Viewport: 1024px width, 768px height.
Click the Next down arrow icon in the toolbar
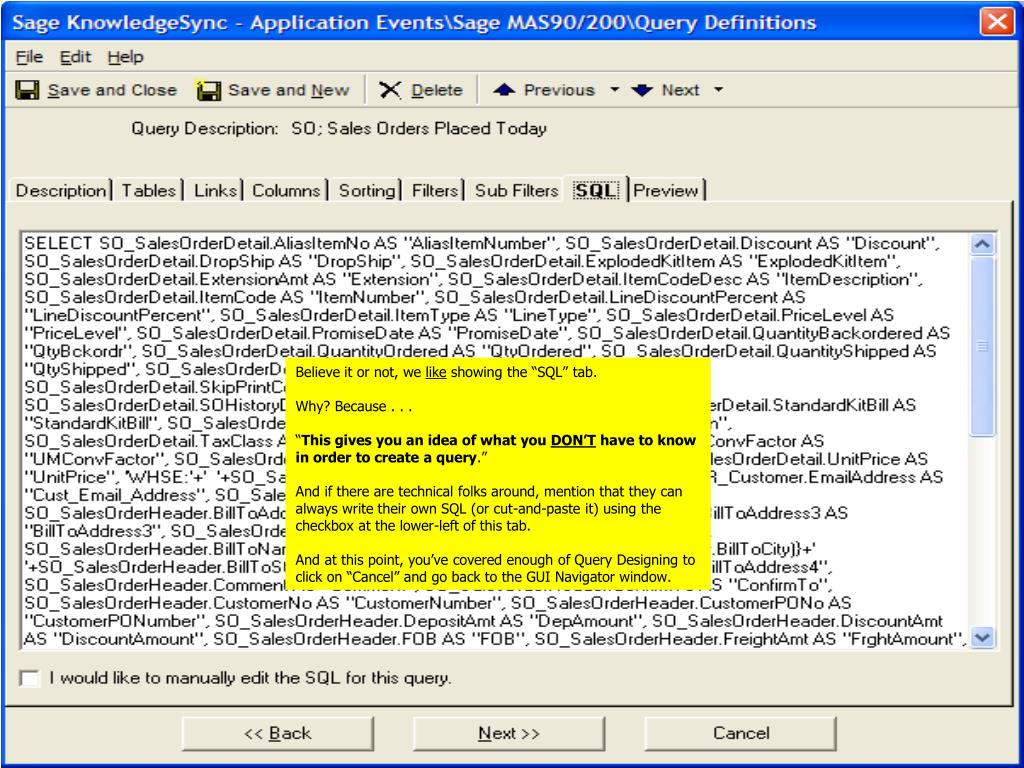coord(642,90)
